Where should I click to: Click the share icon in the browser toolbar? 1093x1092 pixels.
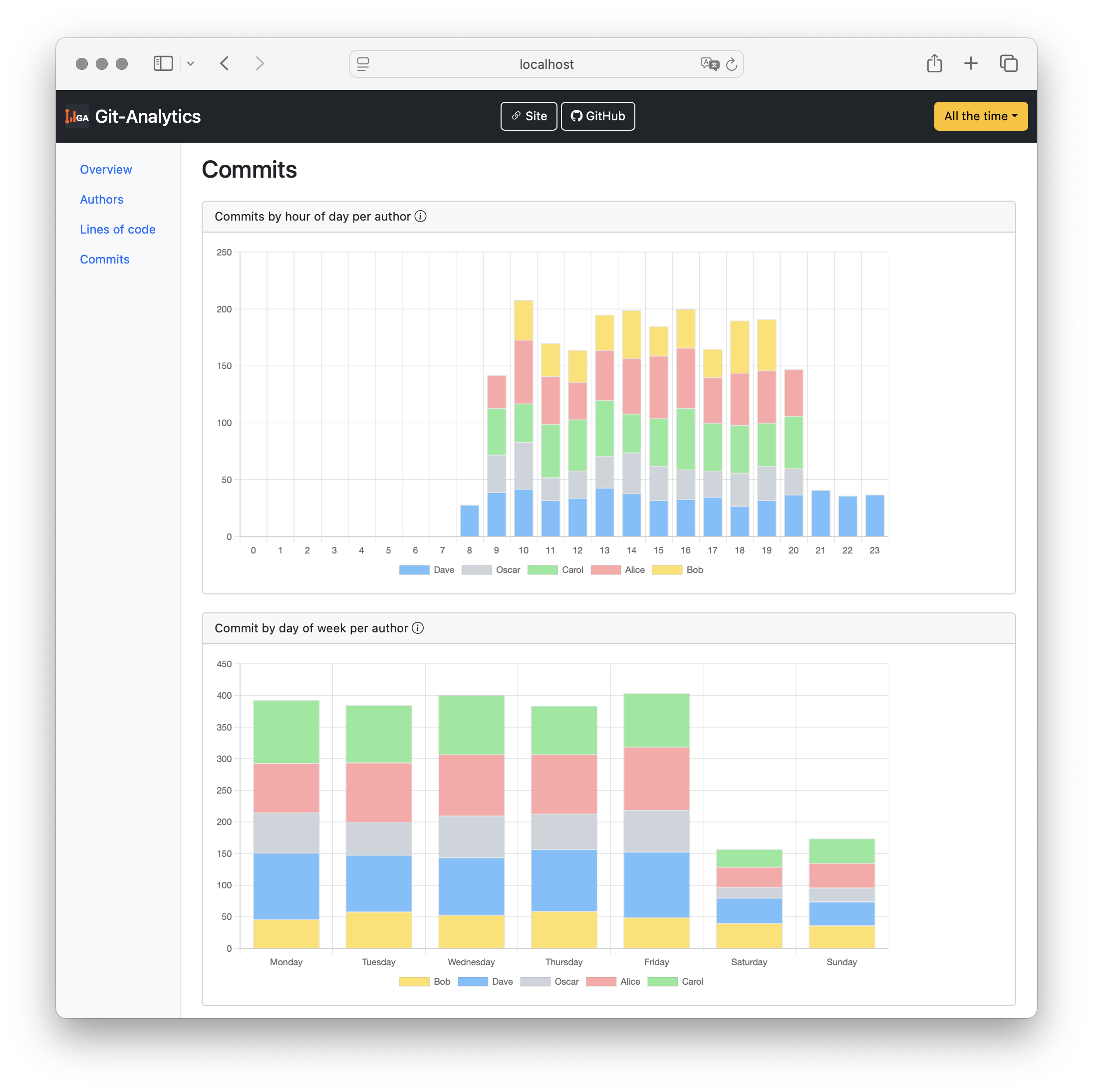click(934, 63)
